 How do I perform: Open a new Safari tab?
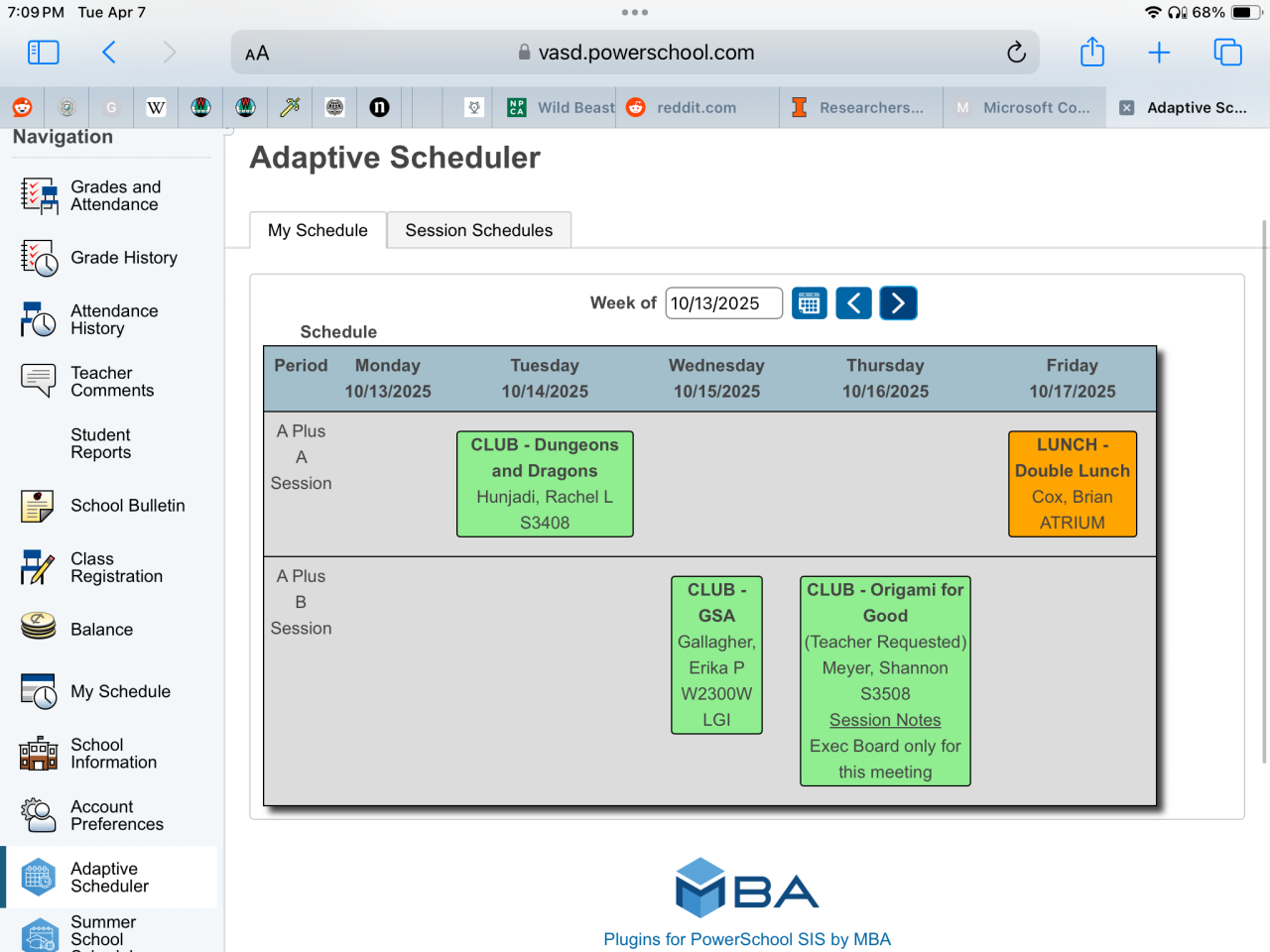click(1159, 53)
